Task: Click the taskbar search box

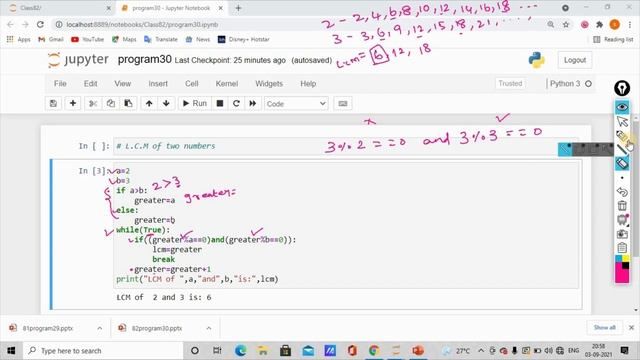Action: click(x=102, y=351)
